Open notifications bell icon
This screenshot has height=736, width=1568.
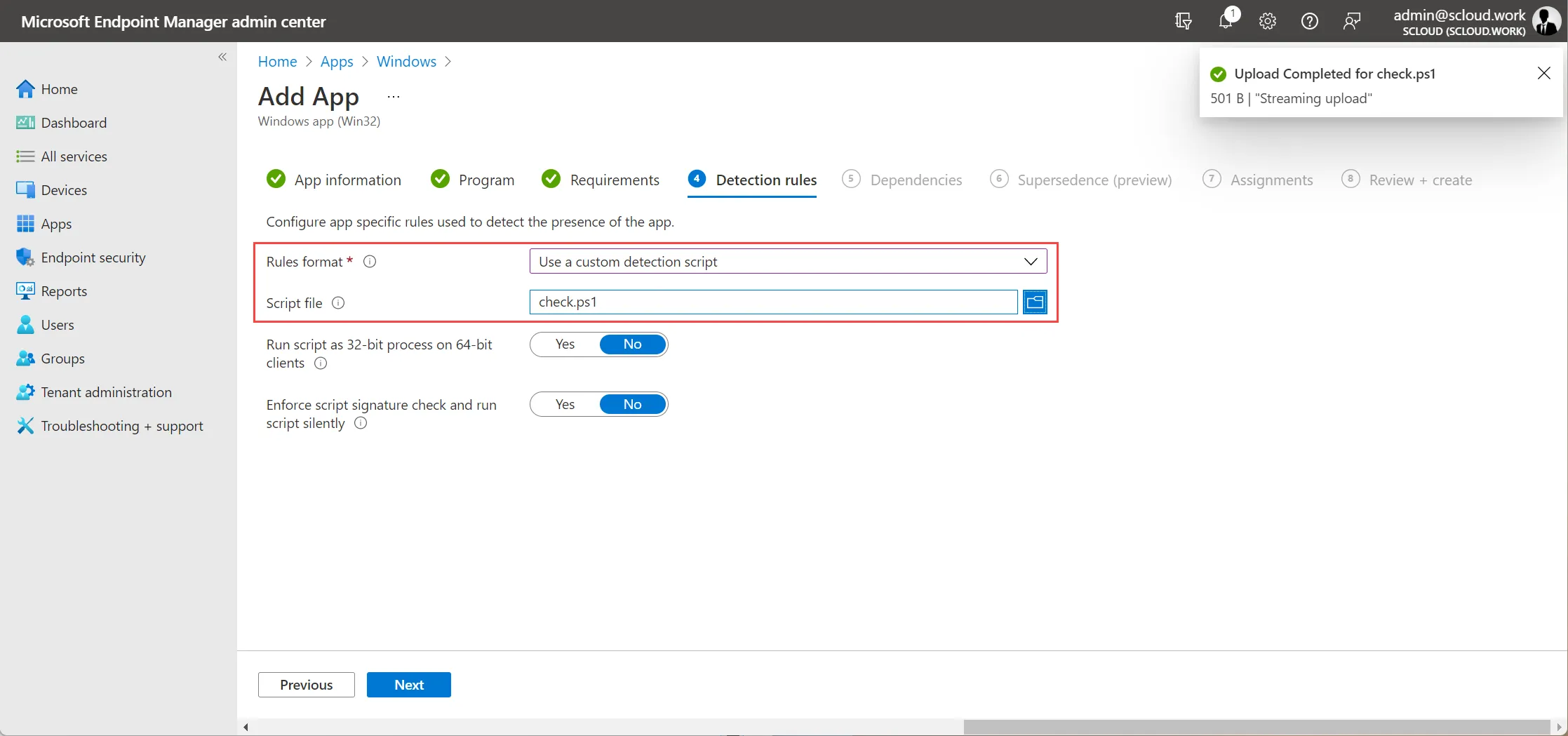tap(1226, 21)
